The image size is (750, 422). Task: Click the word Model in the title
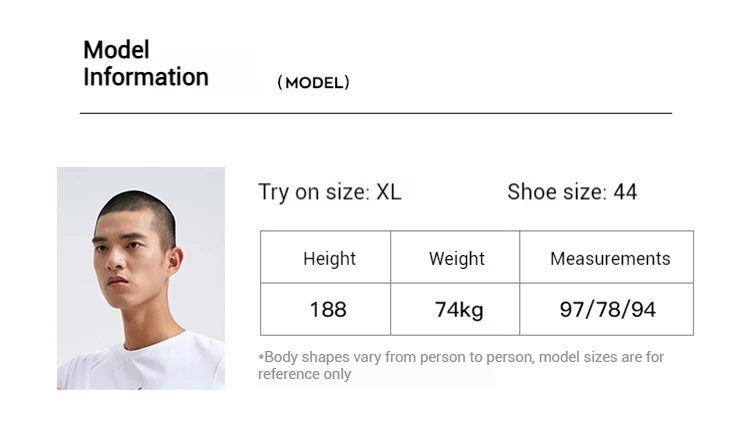pyautogui.click(x=116, y=50)
